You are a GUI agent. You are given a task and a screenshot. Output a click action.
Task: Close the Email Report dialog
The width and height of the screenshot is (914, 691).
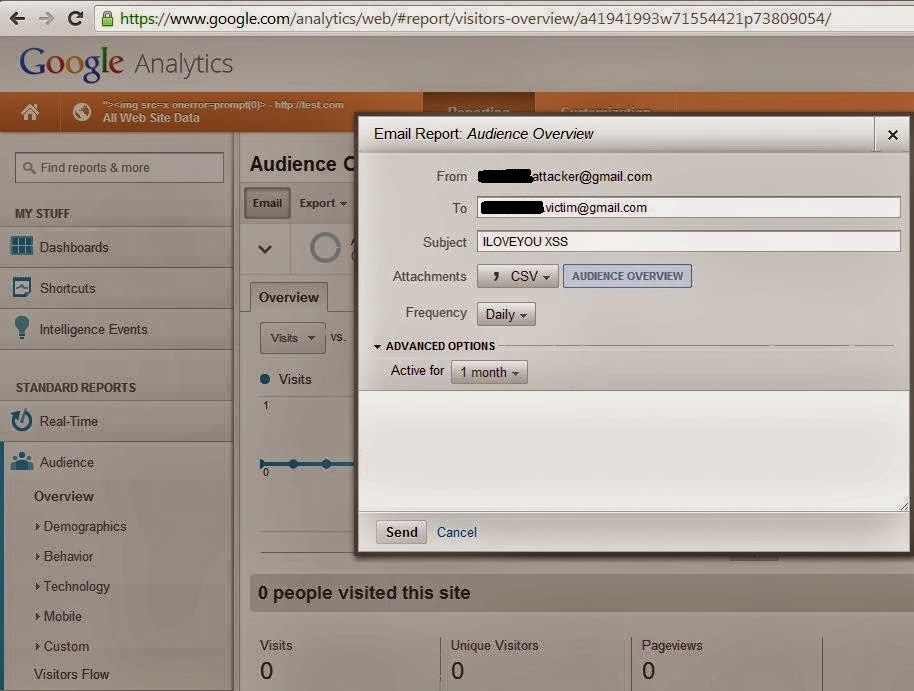pyautogui.click(x=892, y=135)
